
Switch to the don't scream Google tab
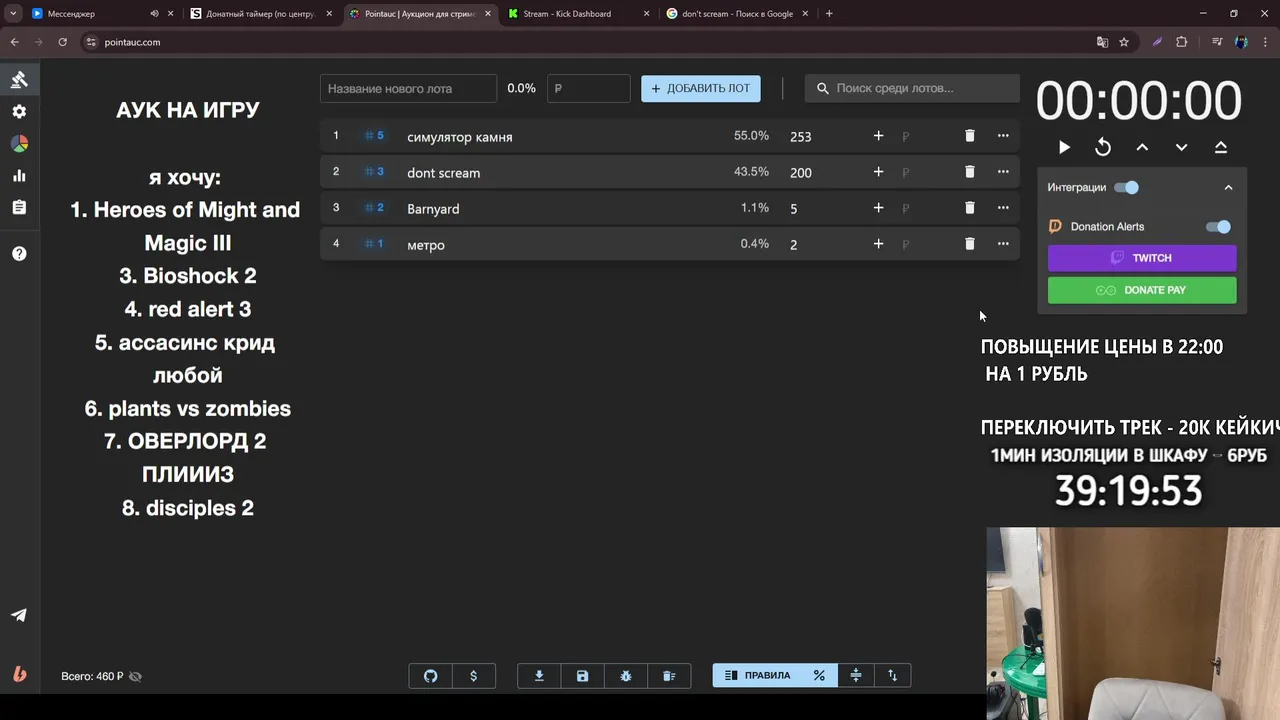(x=736, y=14)
